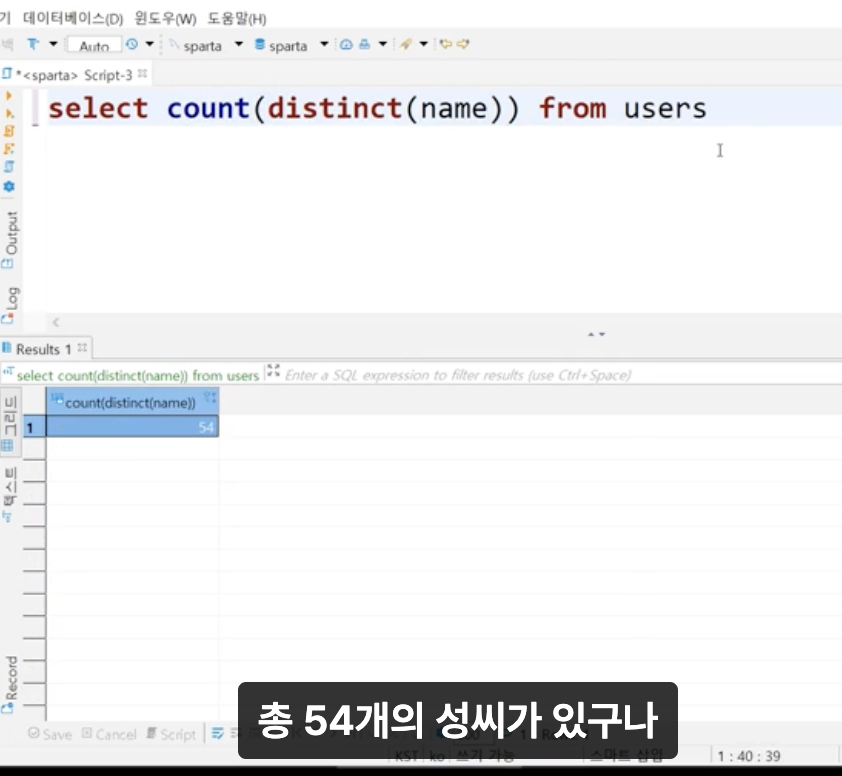
Task: Click explain execution plan icon
Action: (9, 149)
